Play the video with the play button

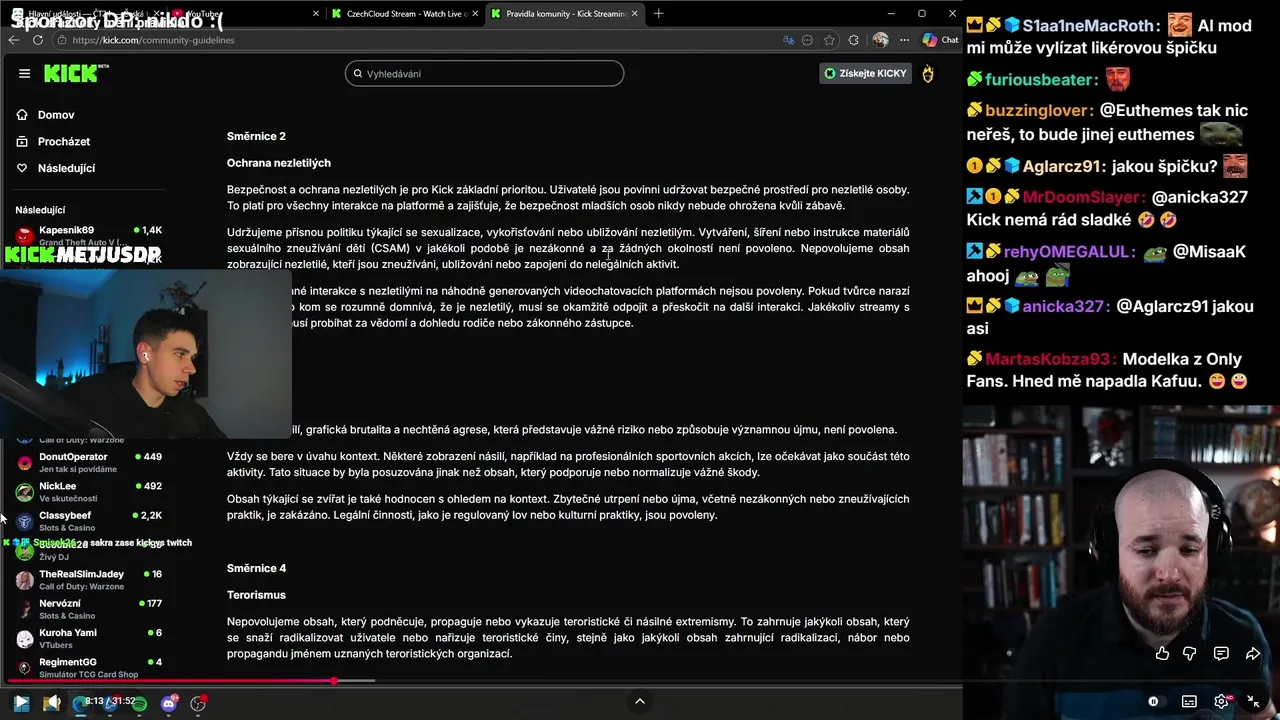coord(21,704)
